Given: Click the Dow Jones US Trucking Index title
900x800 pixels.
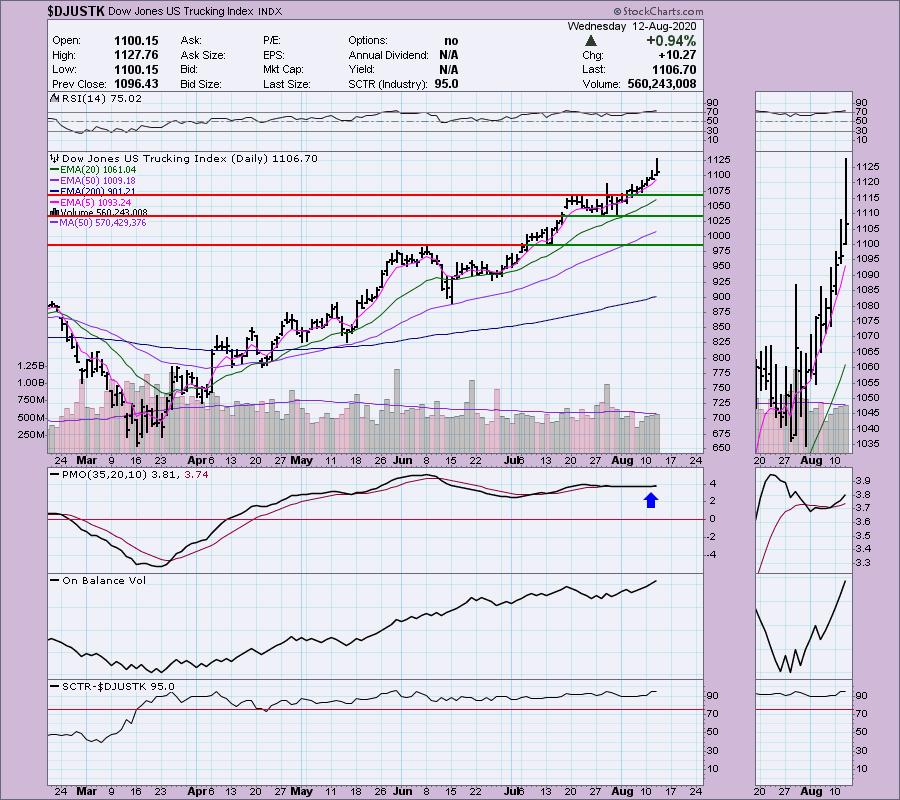Looking at the screenshot, I should (x=181, y=11).
